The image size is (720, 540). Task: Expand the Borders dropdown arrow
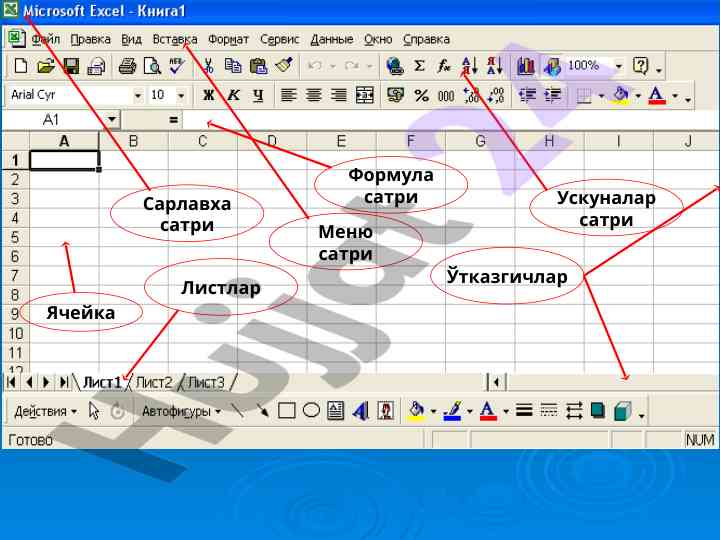coord(601,96)
